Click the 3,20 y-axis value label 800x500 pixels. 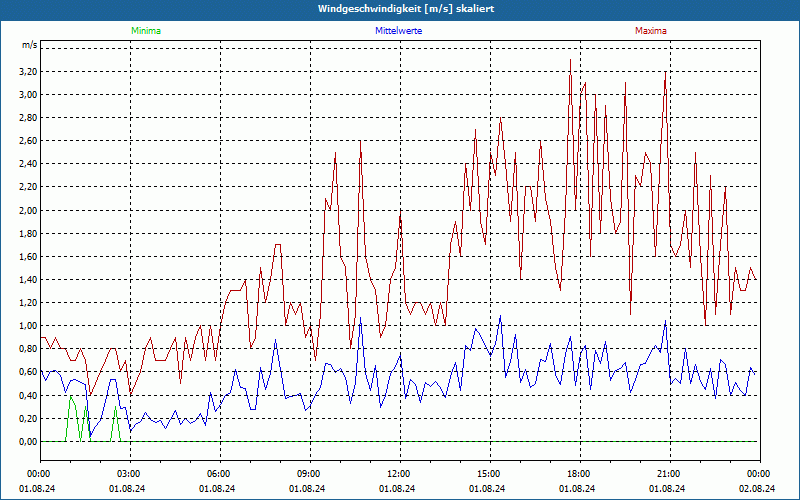pyautogui.click(x=28, y=71)
